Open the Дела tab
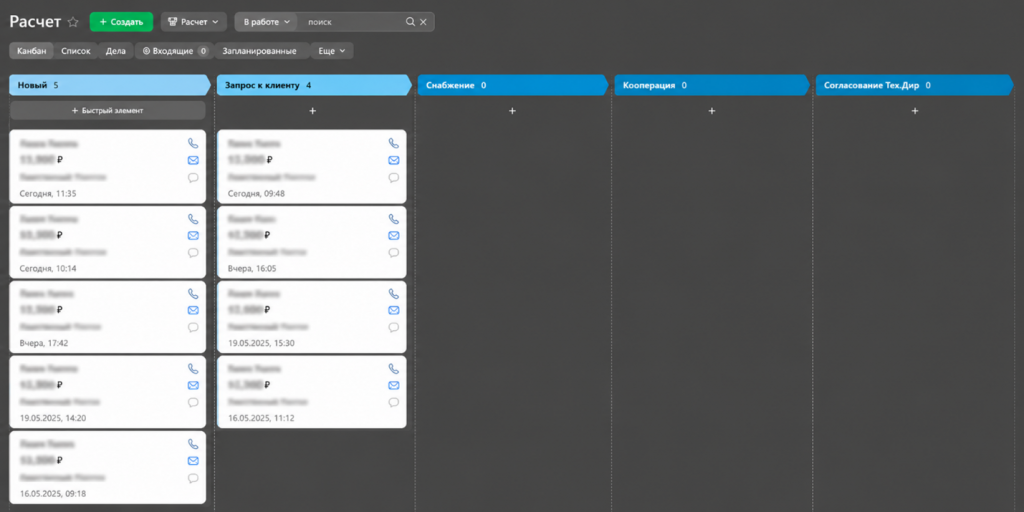1024x512 pixels. coord(116,51)
